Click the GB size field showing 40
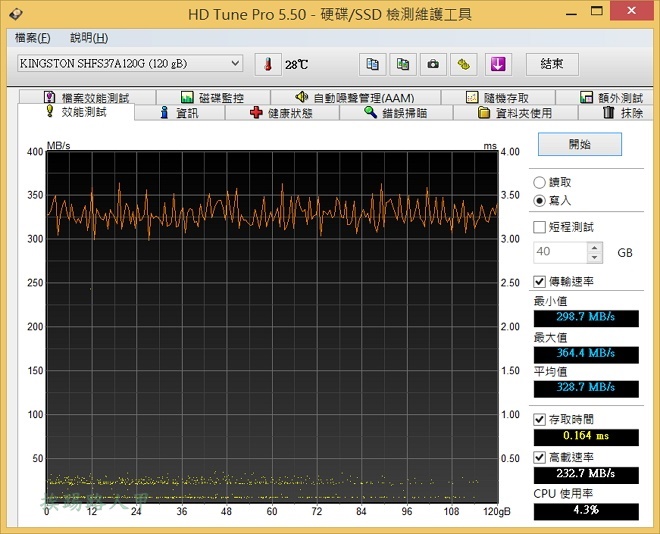The width and height of the screenshot is (660, 534). coord(560,252)
